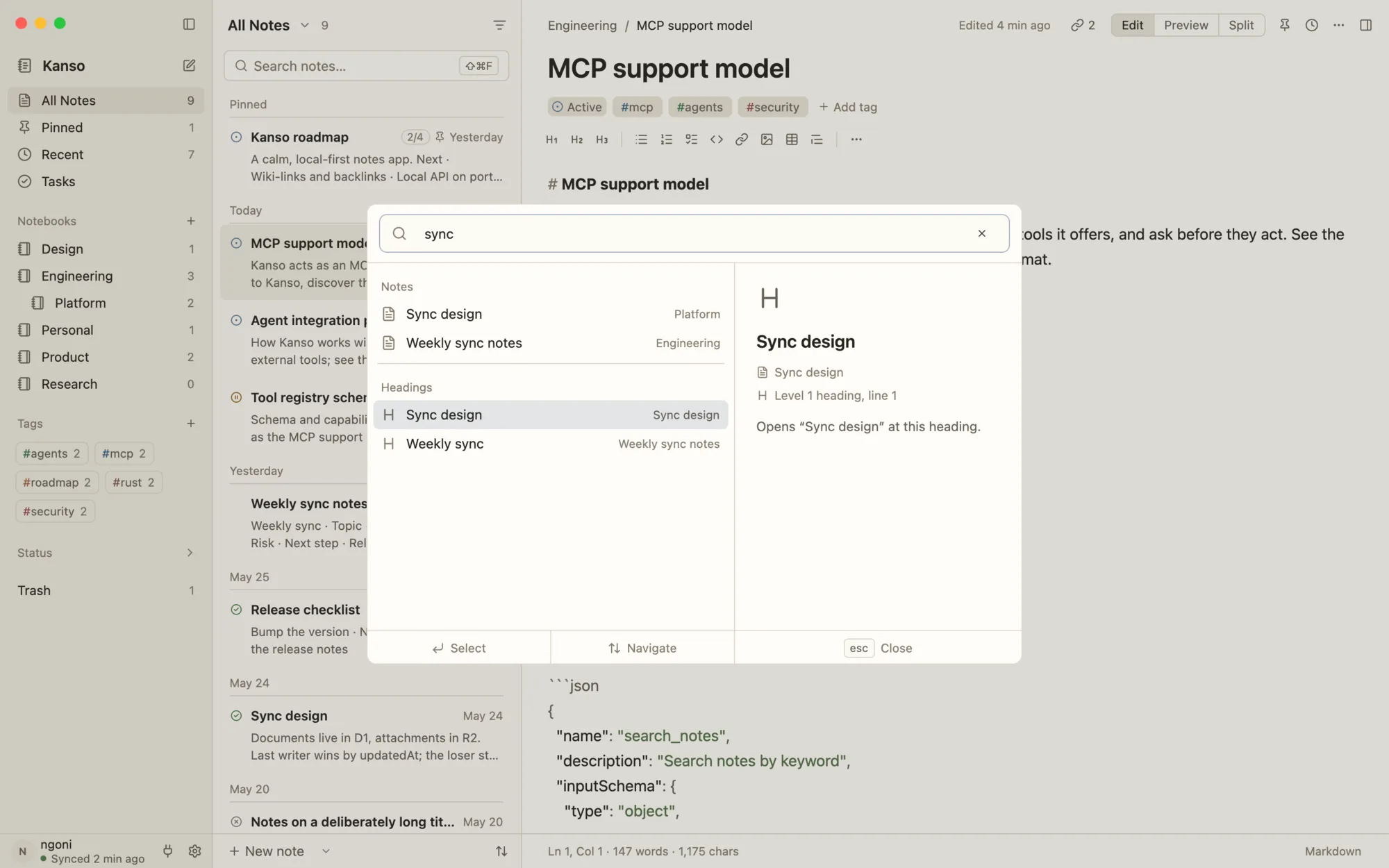Toggle the Sync design note status circle
This screenshot has height=868, width=1389.
[x=236, y=716]
